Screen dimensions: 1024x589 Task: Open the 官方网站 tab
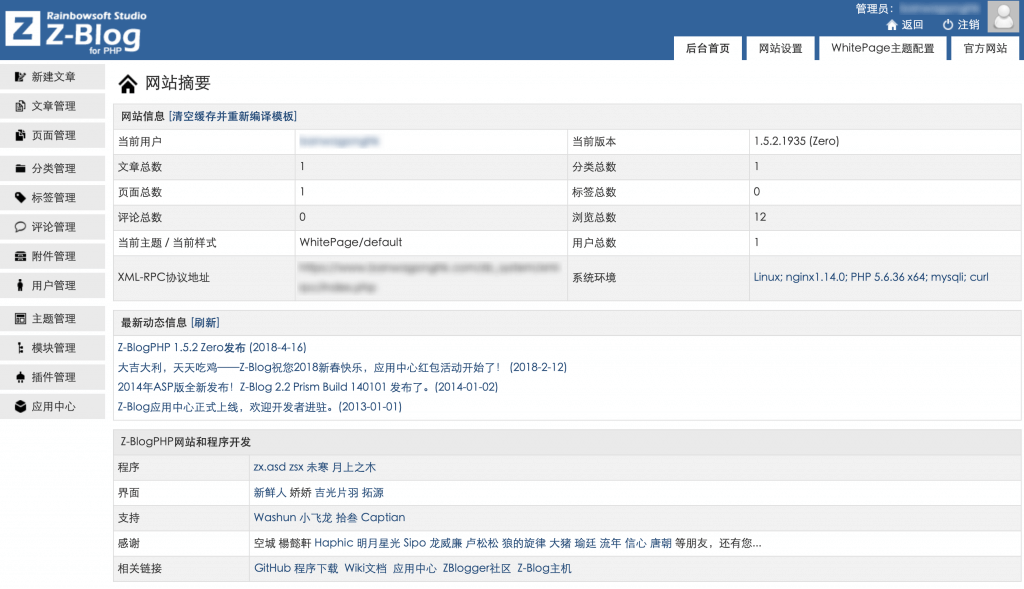point(985,48)
